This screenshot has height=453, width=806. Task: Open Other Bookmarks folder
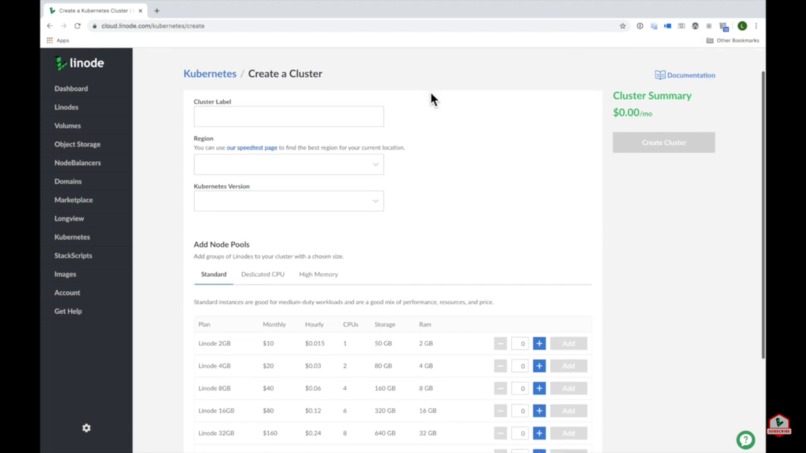732,40
